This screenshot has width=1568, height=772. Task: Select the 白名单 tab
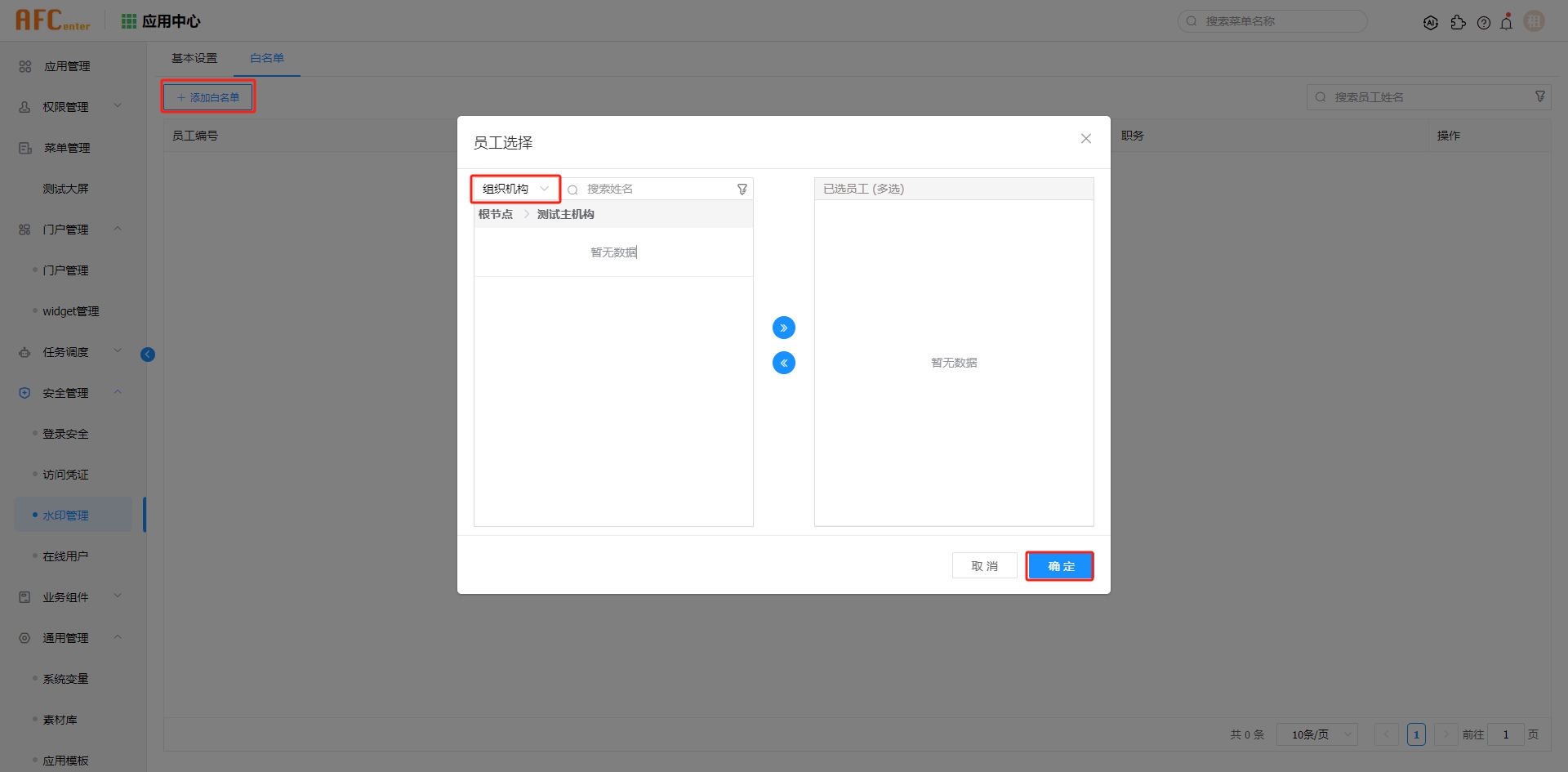click(266, 58)
